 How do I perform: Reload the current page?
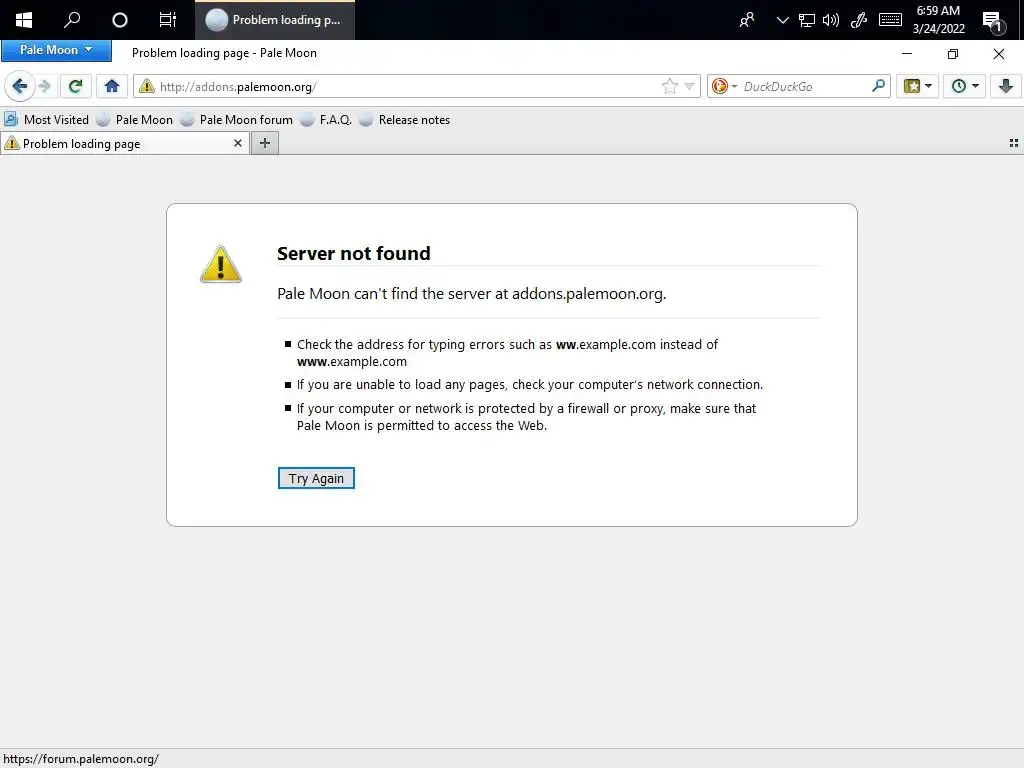(x=76, y=86)
